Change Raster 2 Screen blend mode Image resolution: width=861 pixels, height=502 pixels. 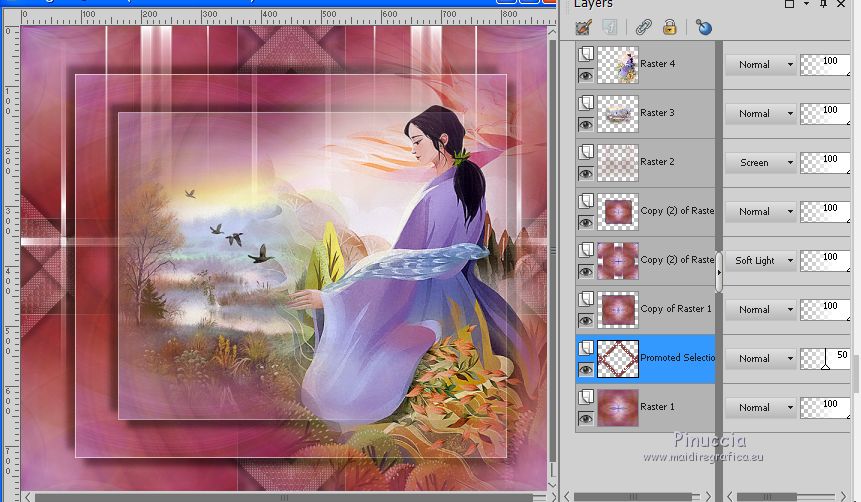(x=761, y=163)
